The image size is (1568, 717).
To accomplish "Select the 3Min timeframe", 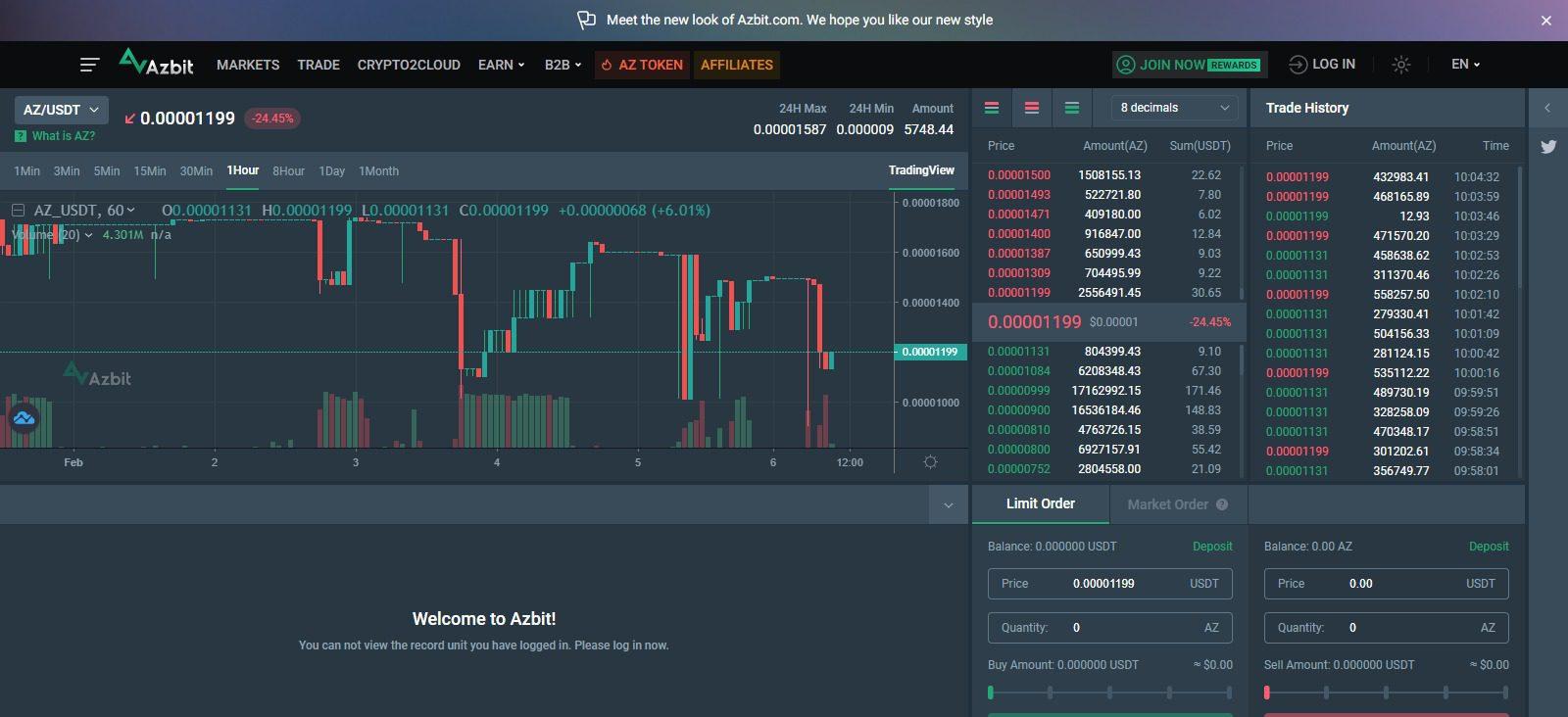I will tap(67, 170).
